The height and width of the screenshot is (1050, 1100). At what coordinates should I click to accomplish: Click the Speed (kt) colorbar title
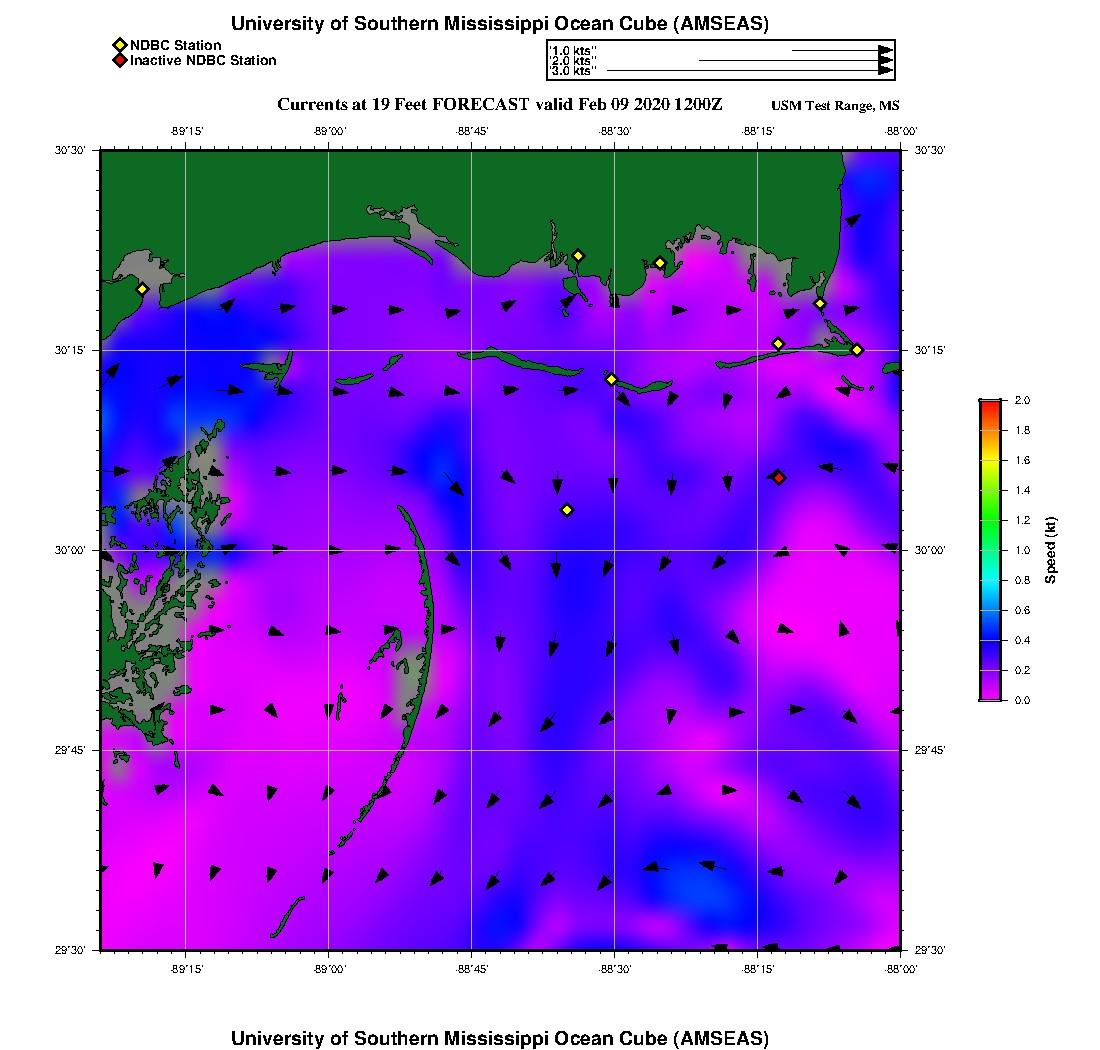coord(1051,550)
